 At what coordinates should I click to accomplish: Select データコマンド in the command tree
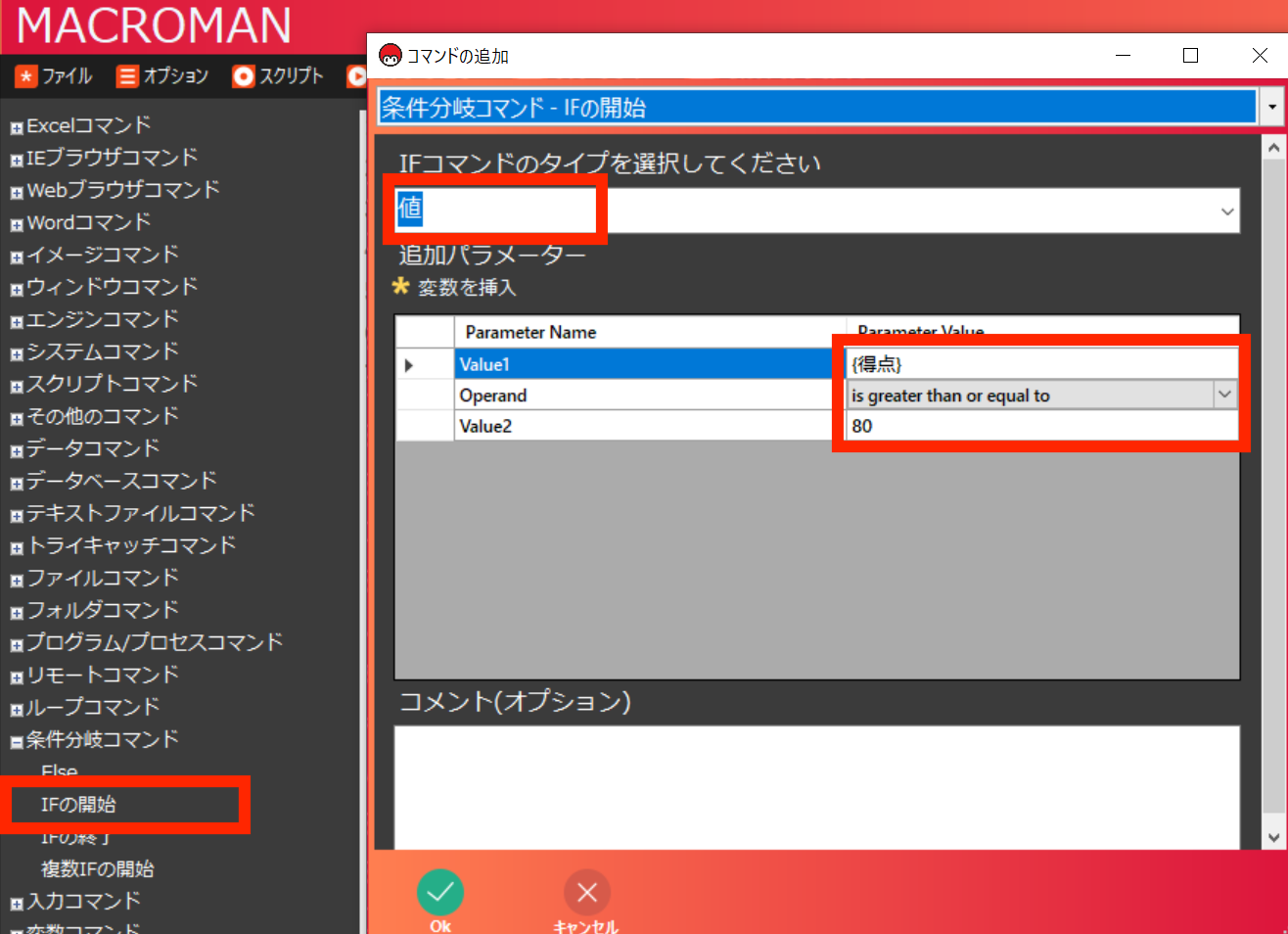93,448
